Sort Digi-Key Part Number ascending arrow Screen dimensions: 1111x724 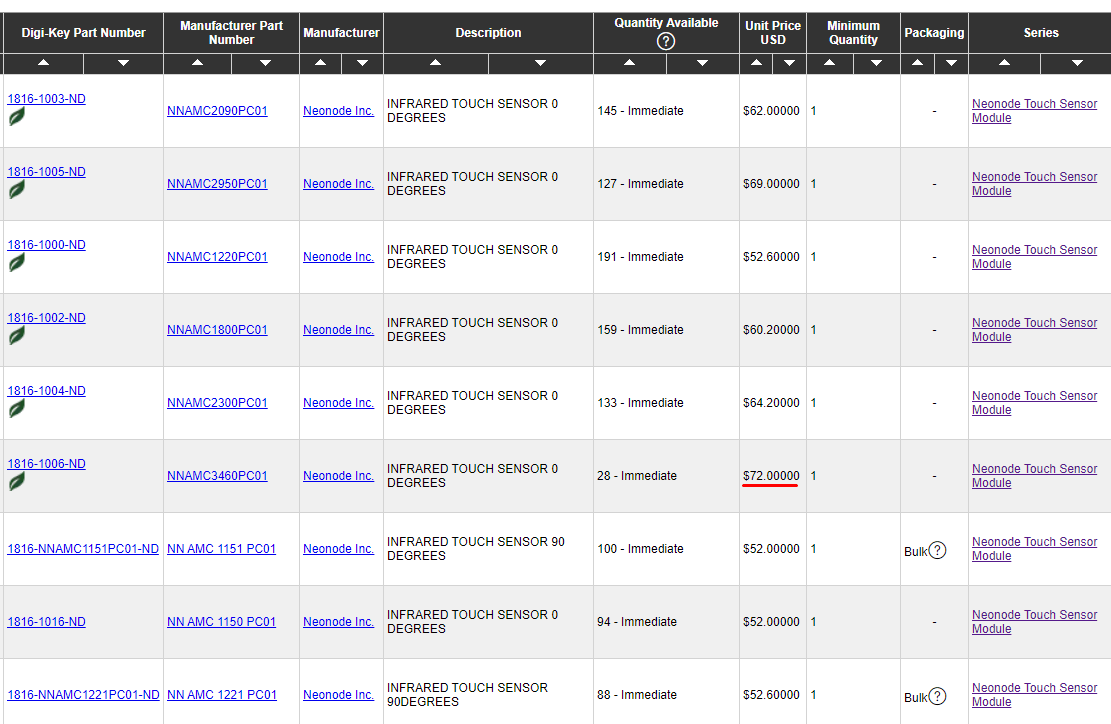point(43,64)
